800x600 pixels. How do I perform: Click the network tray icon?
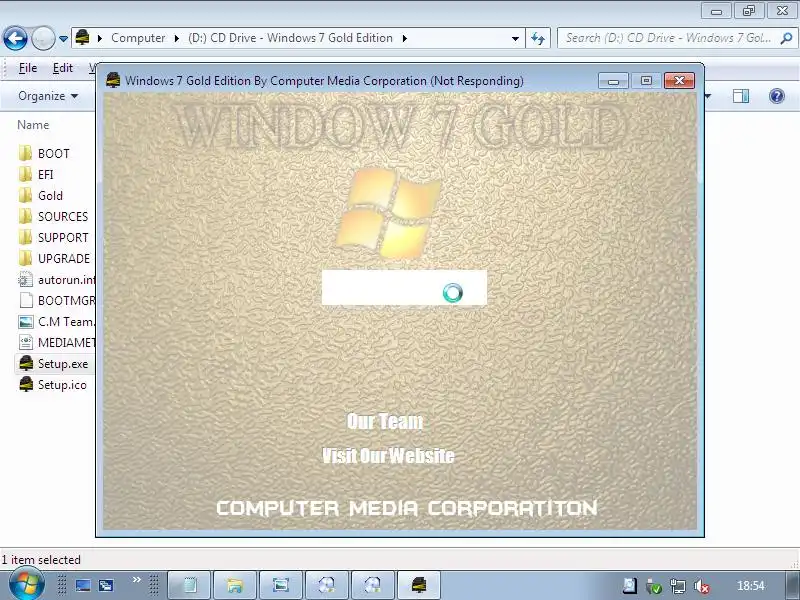coord(678,586)
